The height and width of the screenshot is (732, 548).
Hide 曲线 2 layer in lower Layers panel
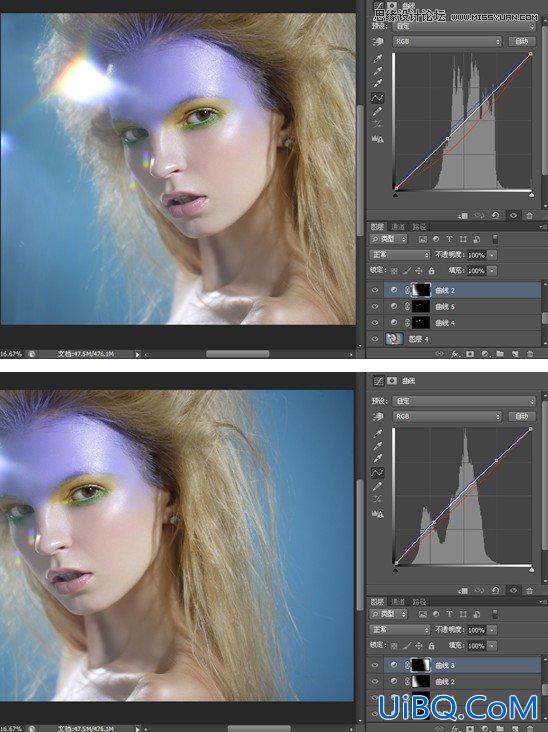375,682
